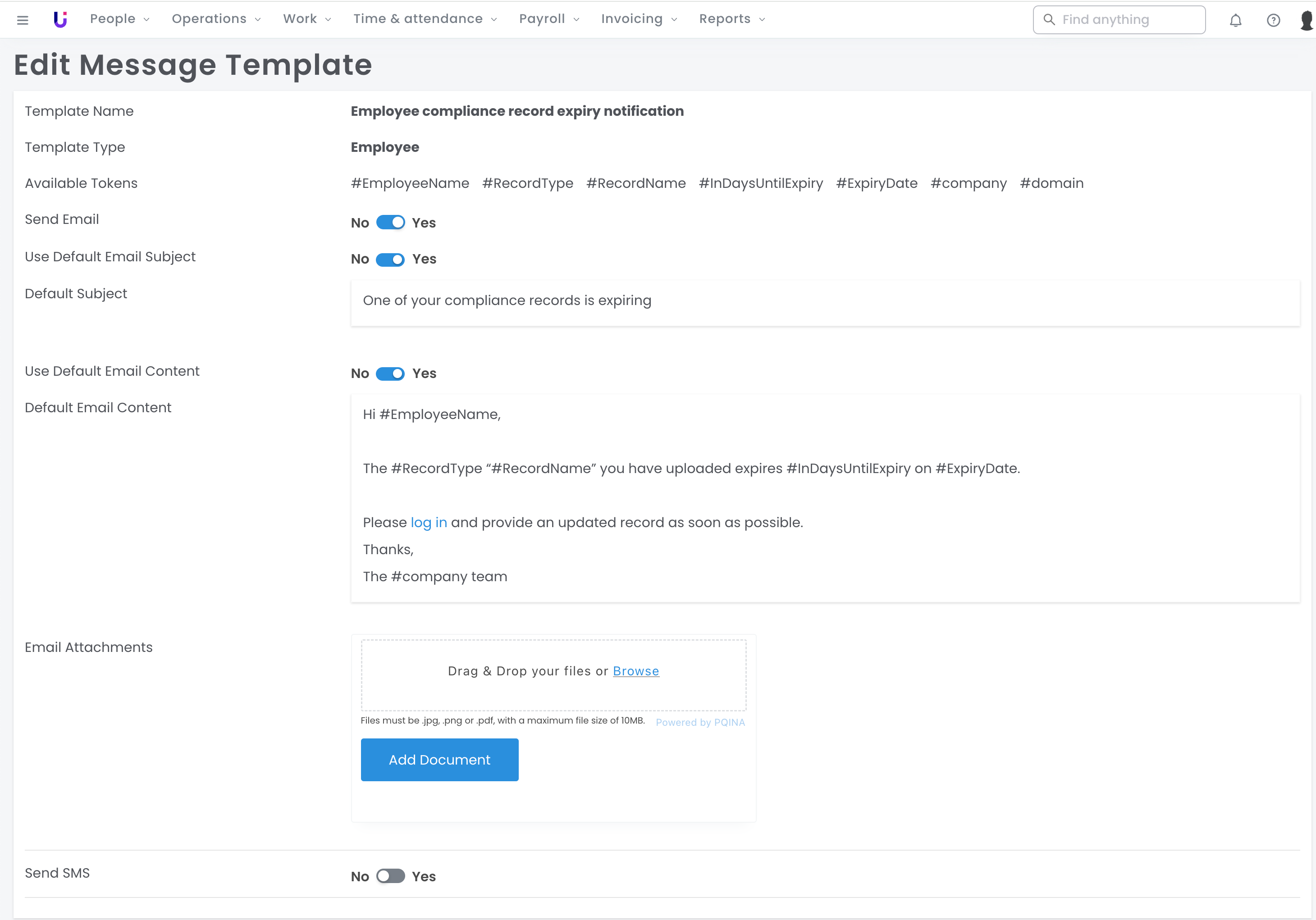Viewport: 1316px width, 920px height.
Task: Open the hamburger menu icon
Action: click(x=23, y=20)
